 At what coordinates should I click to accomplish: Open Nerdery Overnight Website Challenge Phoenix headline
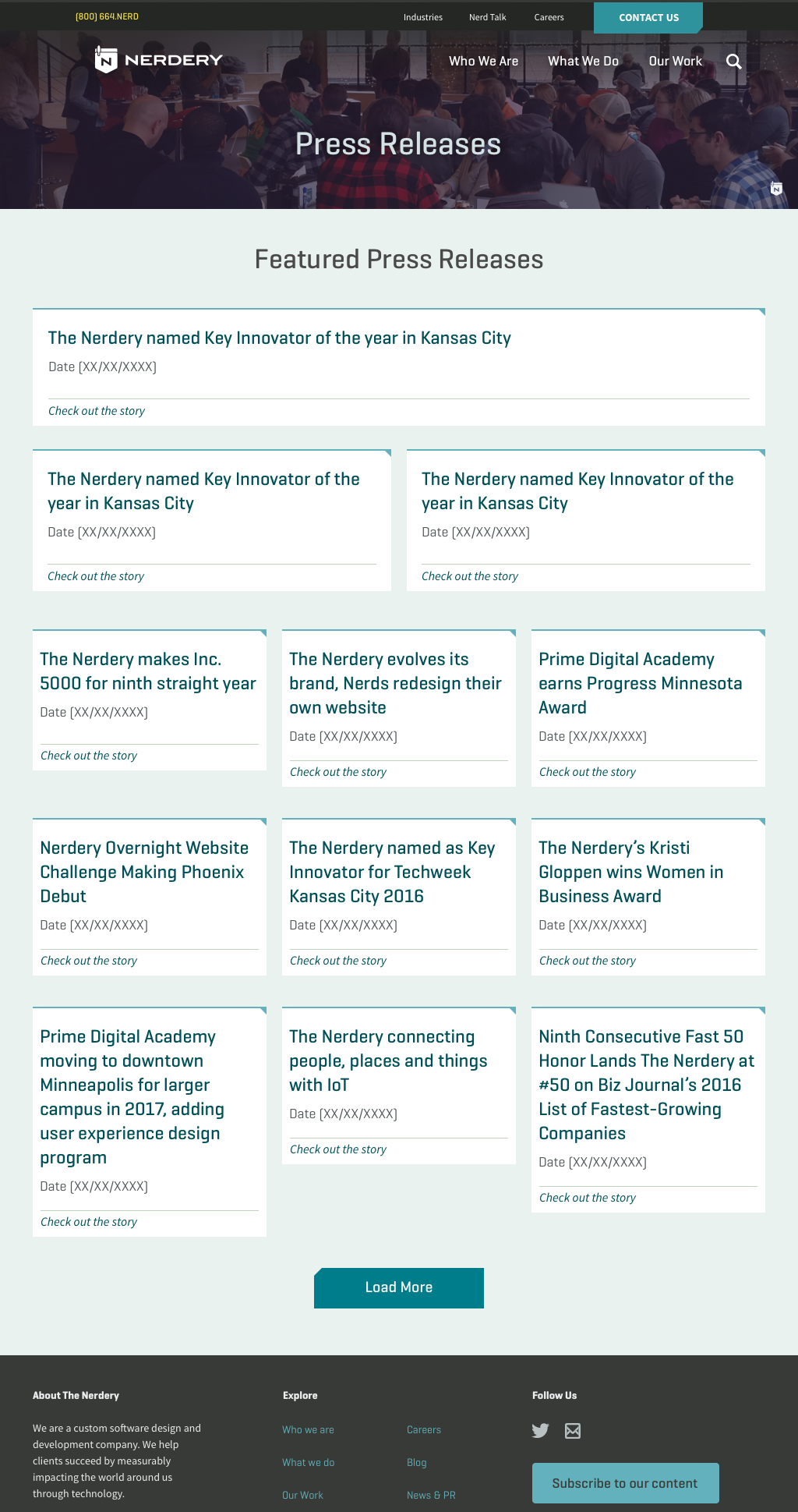[144, 872]
